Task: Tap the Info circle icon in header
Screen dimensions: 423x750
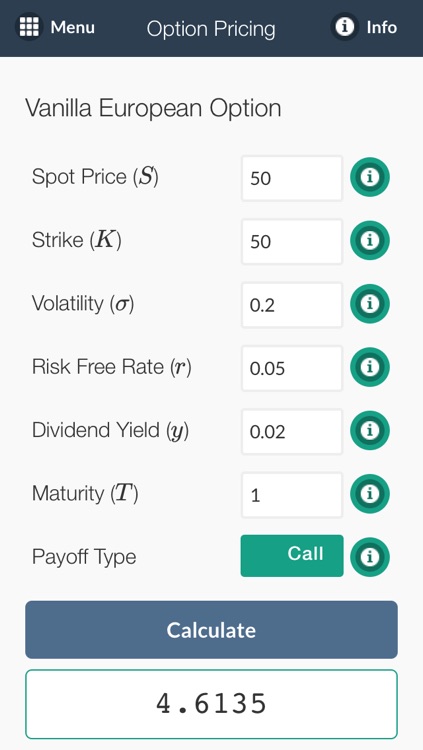Action: tap(344, 27)
